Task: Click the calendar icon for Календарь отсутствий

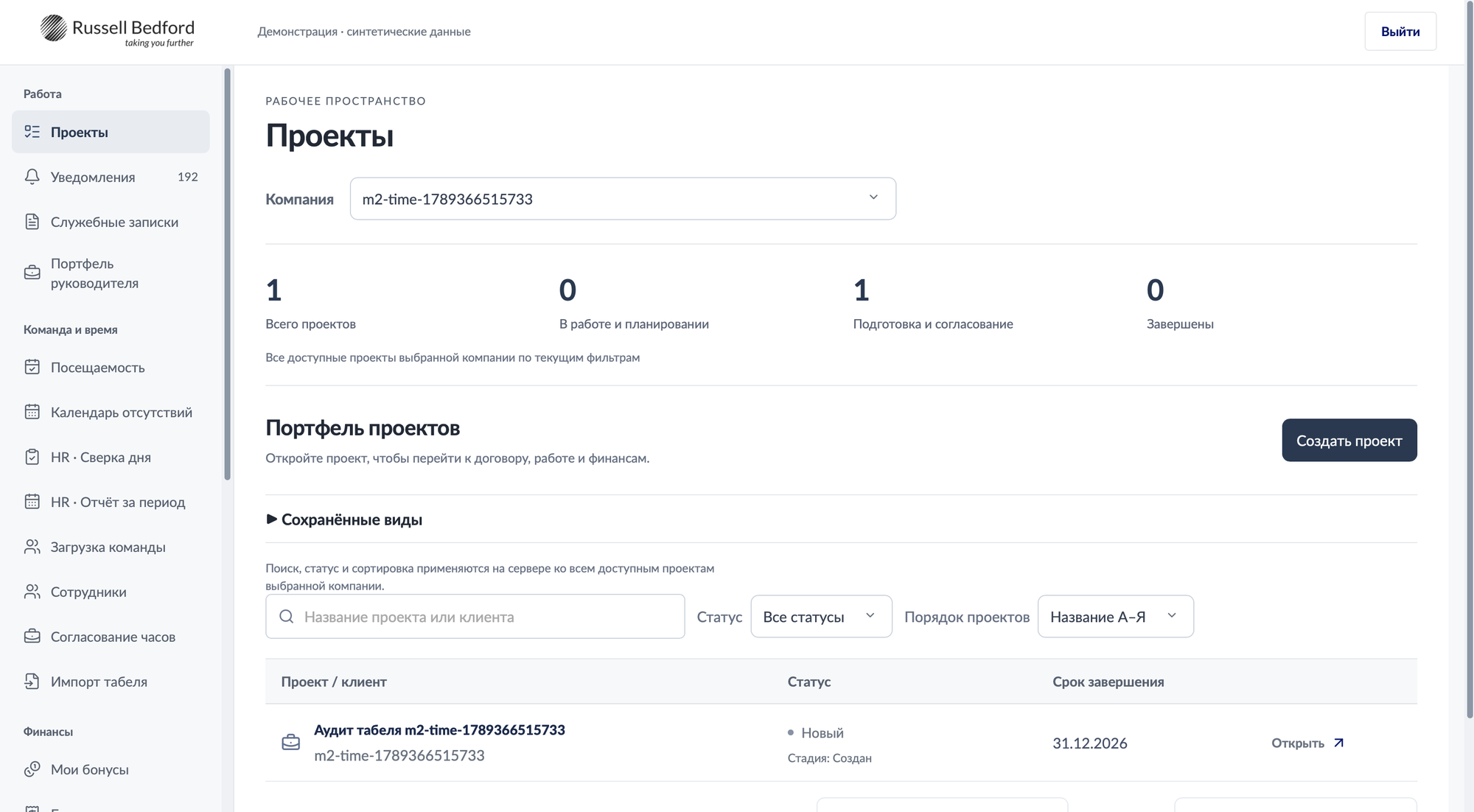Action: 32,412
